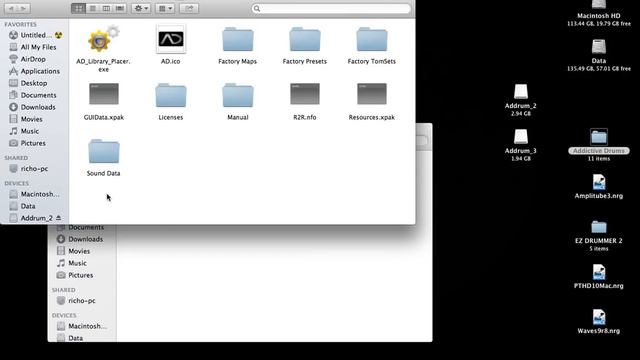
Task: Switch to icon view in toolbar
Action: [78, 8]
